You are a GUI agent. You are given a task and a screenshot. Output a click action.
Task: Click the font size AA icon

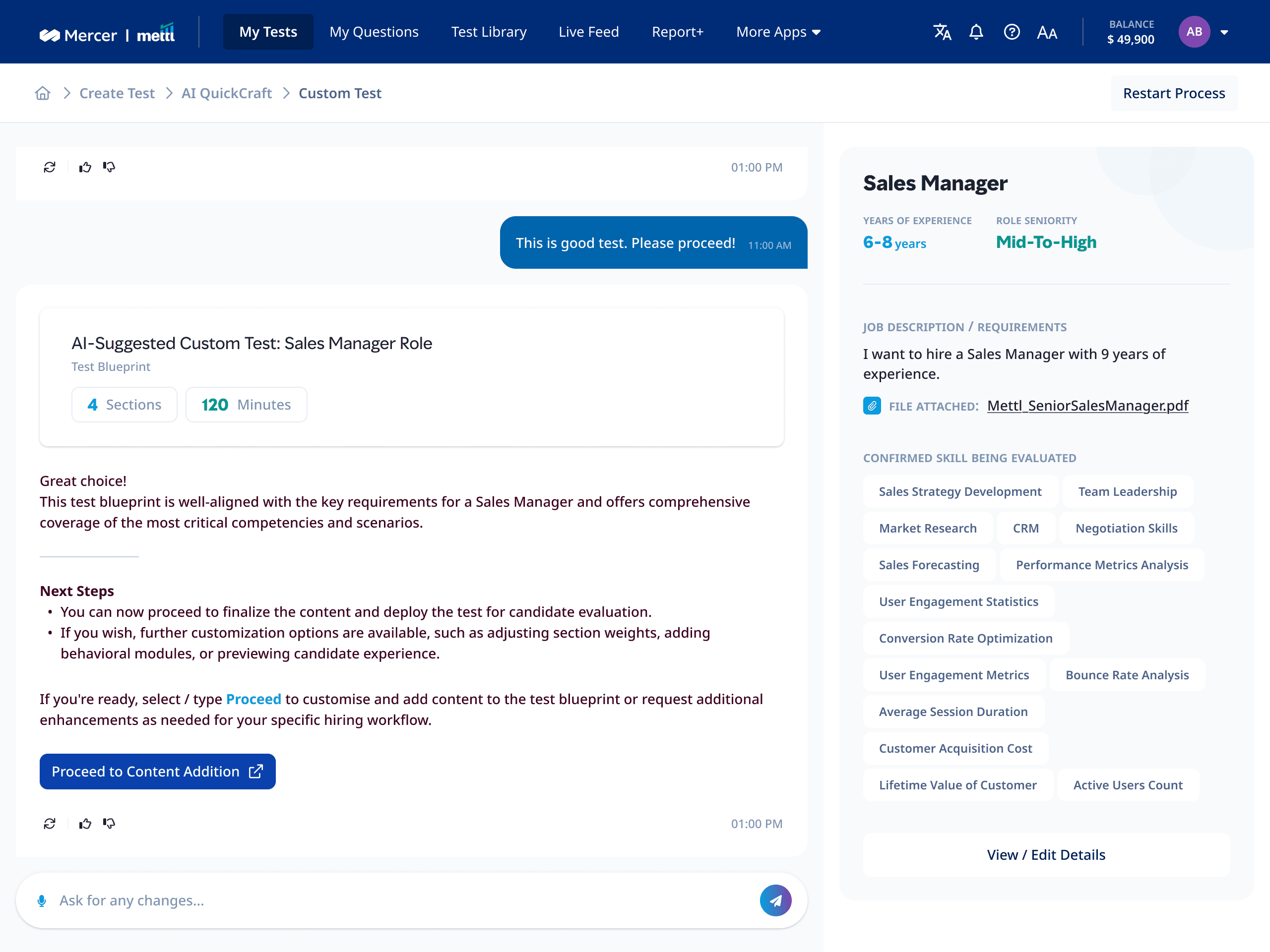point(1047,33)
